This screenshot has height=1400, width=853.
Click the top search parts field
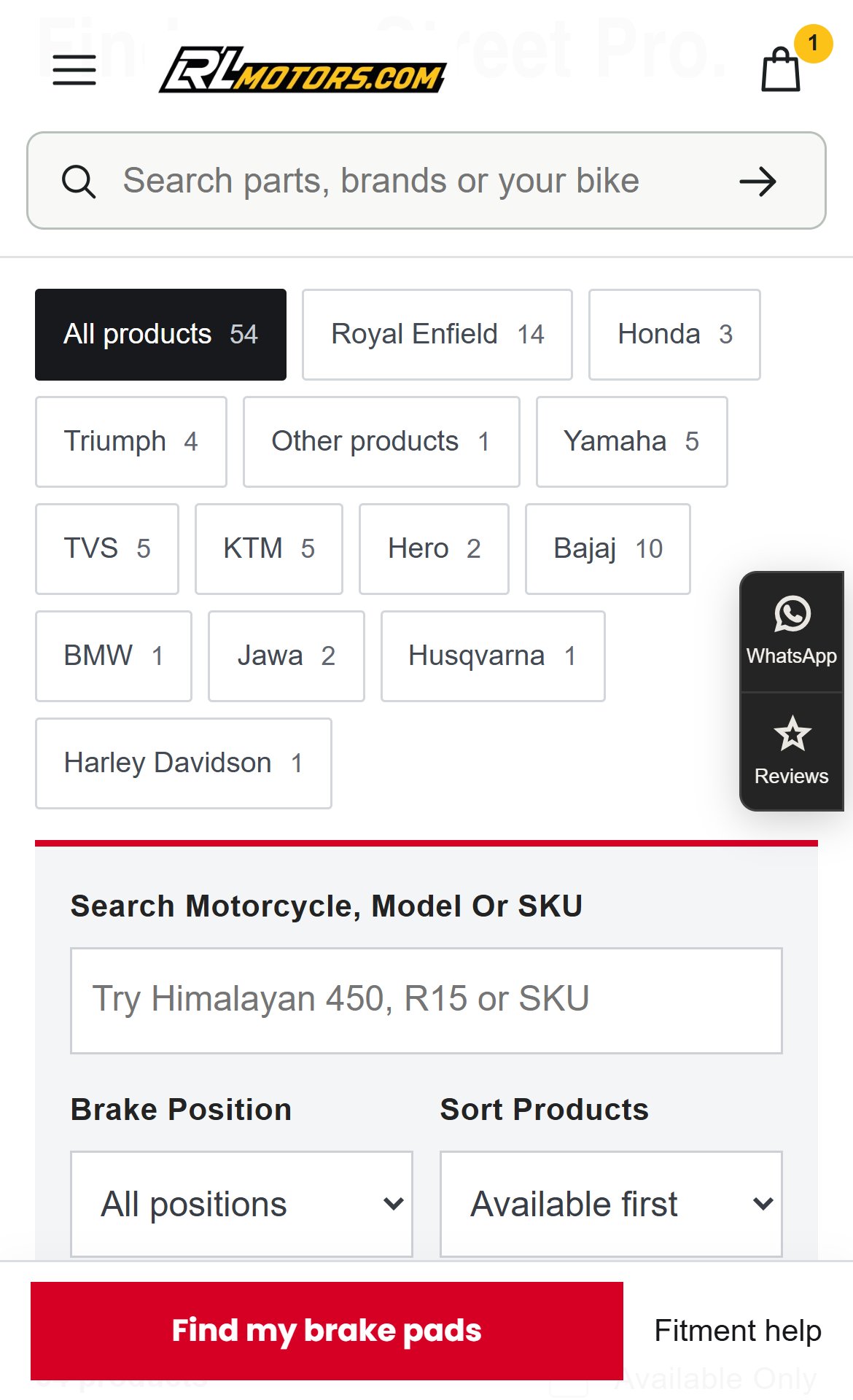[426, 181]
